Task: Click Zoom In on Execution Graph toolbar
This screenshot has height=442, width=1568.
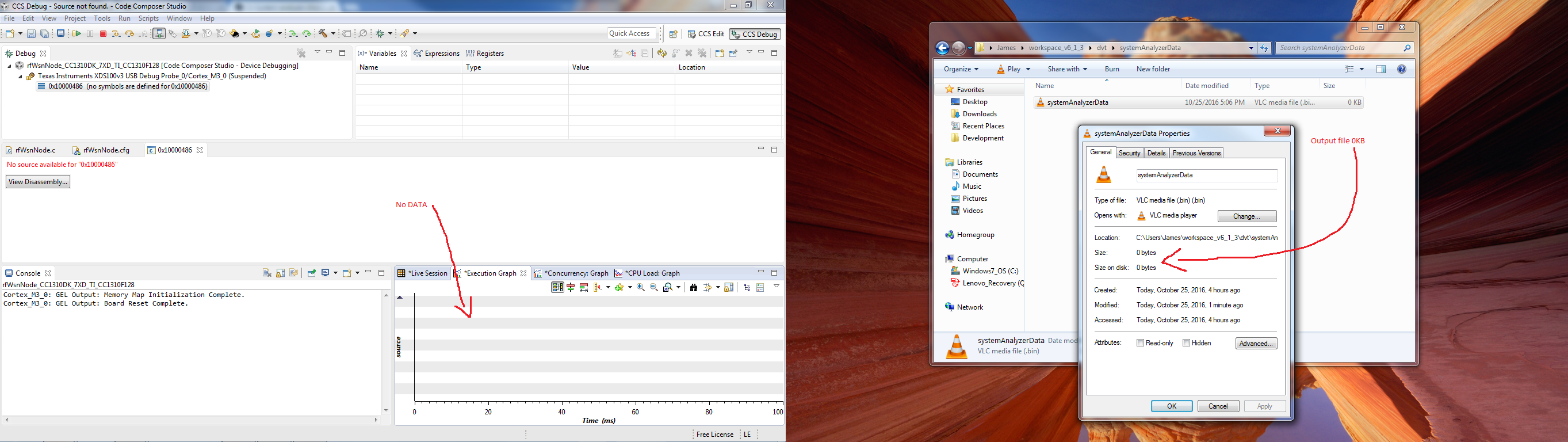Action: click(641, 287)
